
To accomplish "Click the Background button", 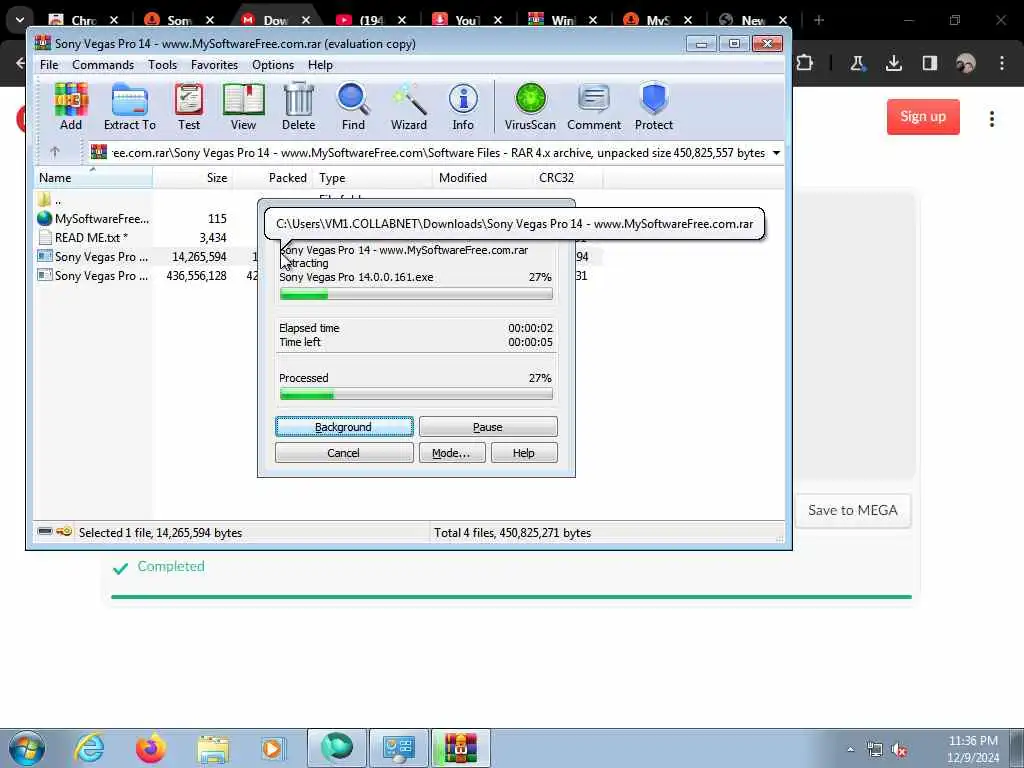I will tap(344, 426).
